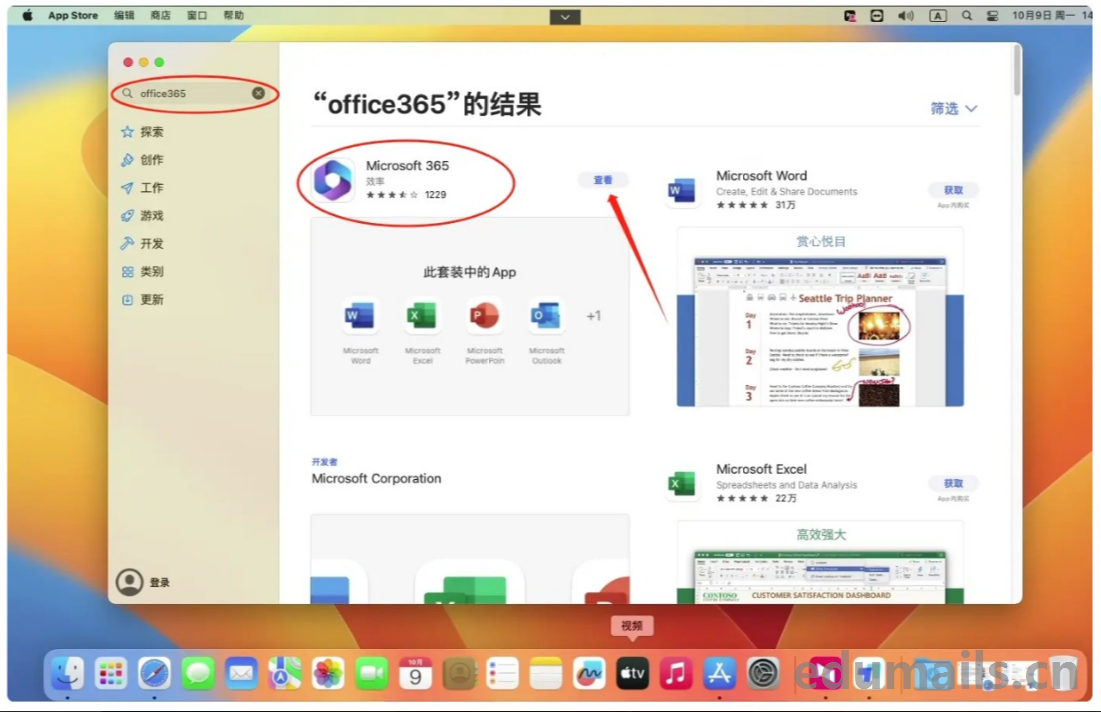1101x712 pixels.
Task: Open Apple Music from the Dock
Action: pos(676,673)
